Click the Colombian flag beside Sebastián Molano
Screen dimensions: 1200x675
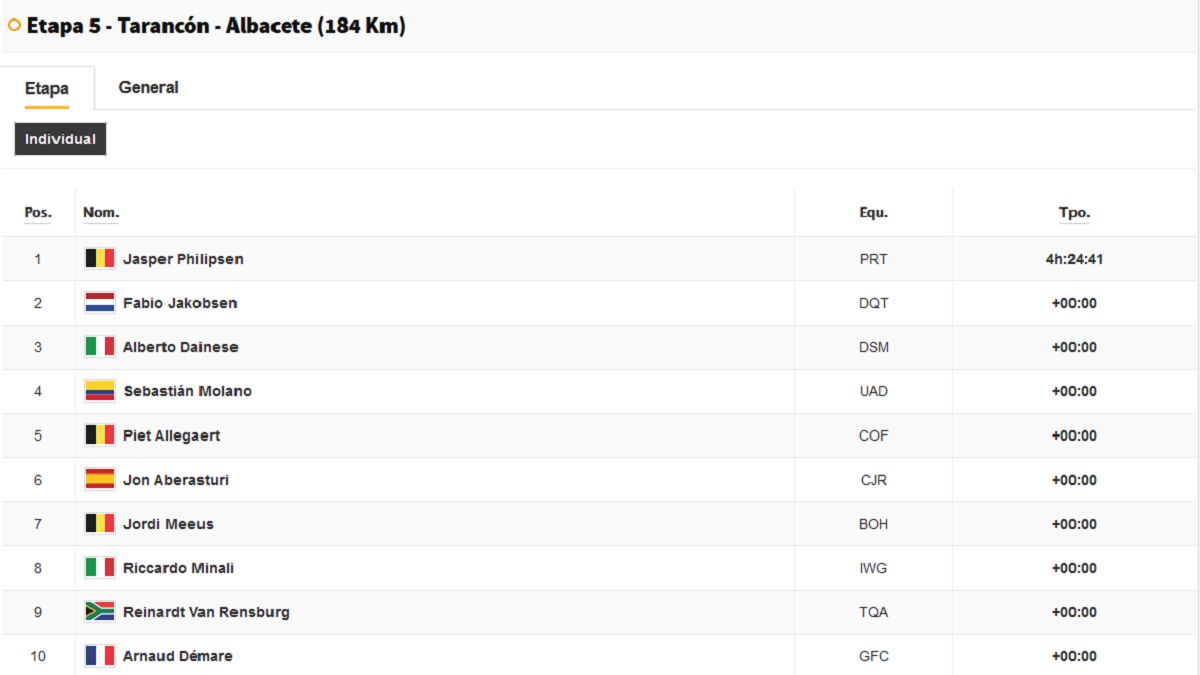click(x=100, y=391)
